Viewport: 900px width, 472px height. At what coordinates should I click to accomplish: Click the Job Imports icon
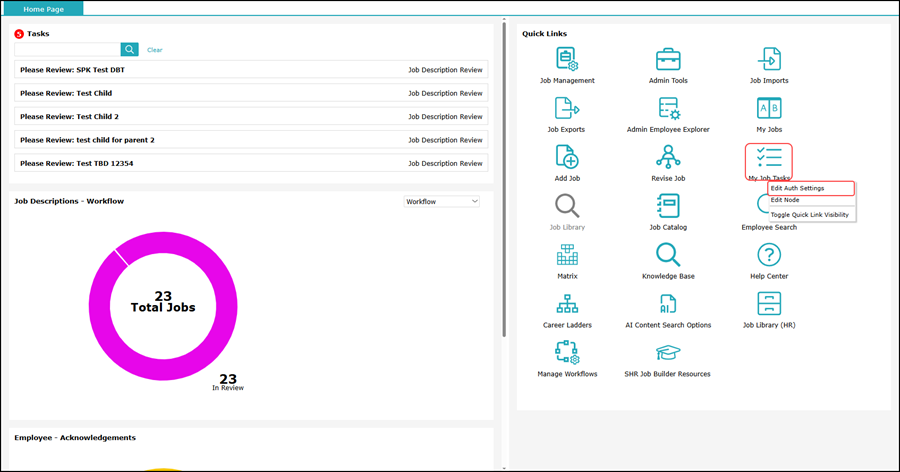(x=769, y=59)
